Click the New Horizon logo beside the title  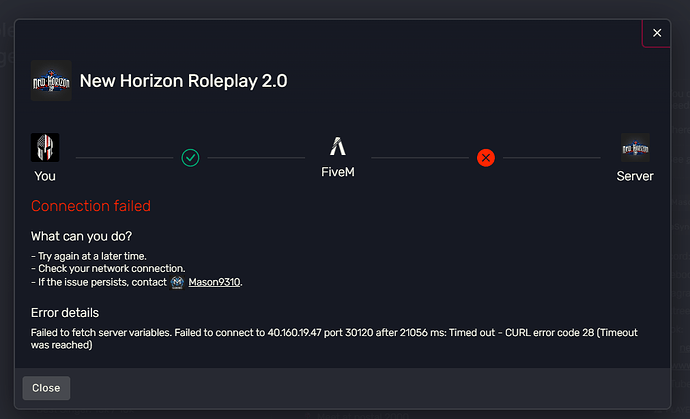51,81
